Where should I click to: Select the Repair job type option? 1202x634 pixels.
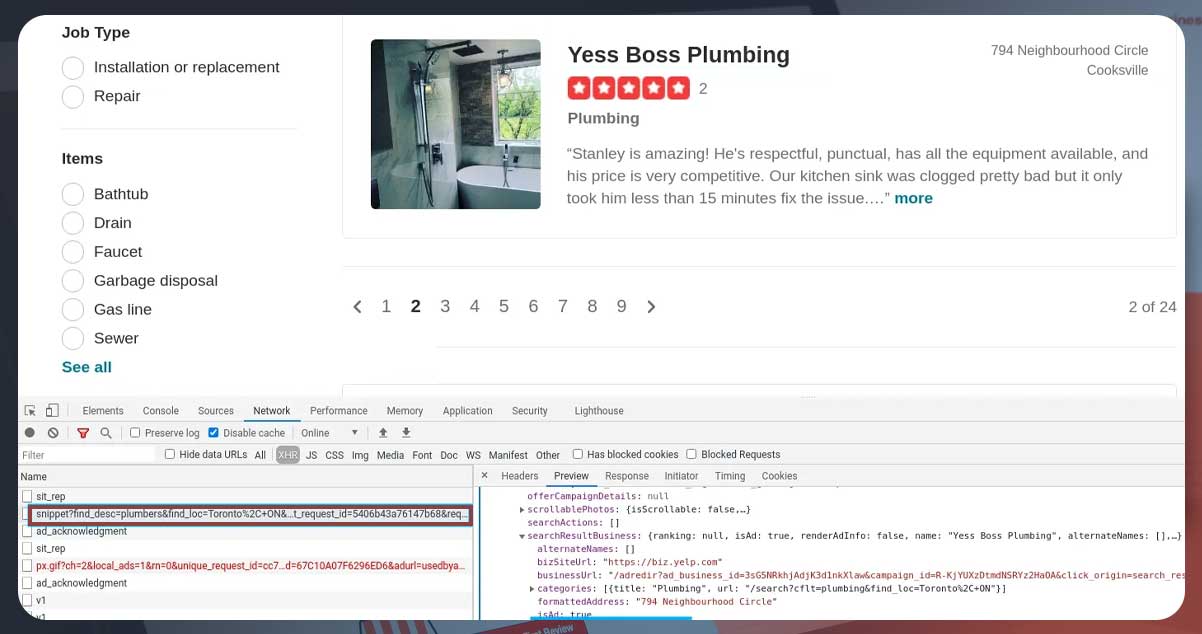(72, 97)
